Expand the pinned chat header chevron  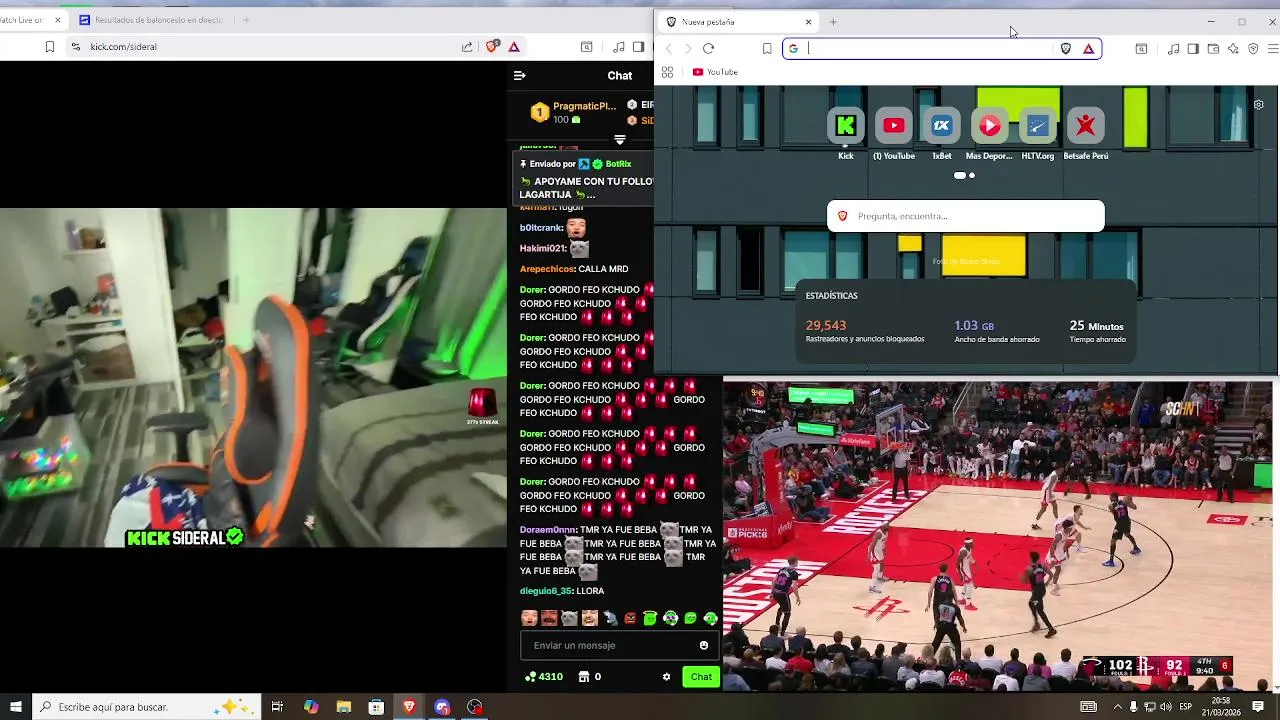coord(620,139)
